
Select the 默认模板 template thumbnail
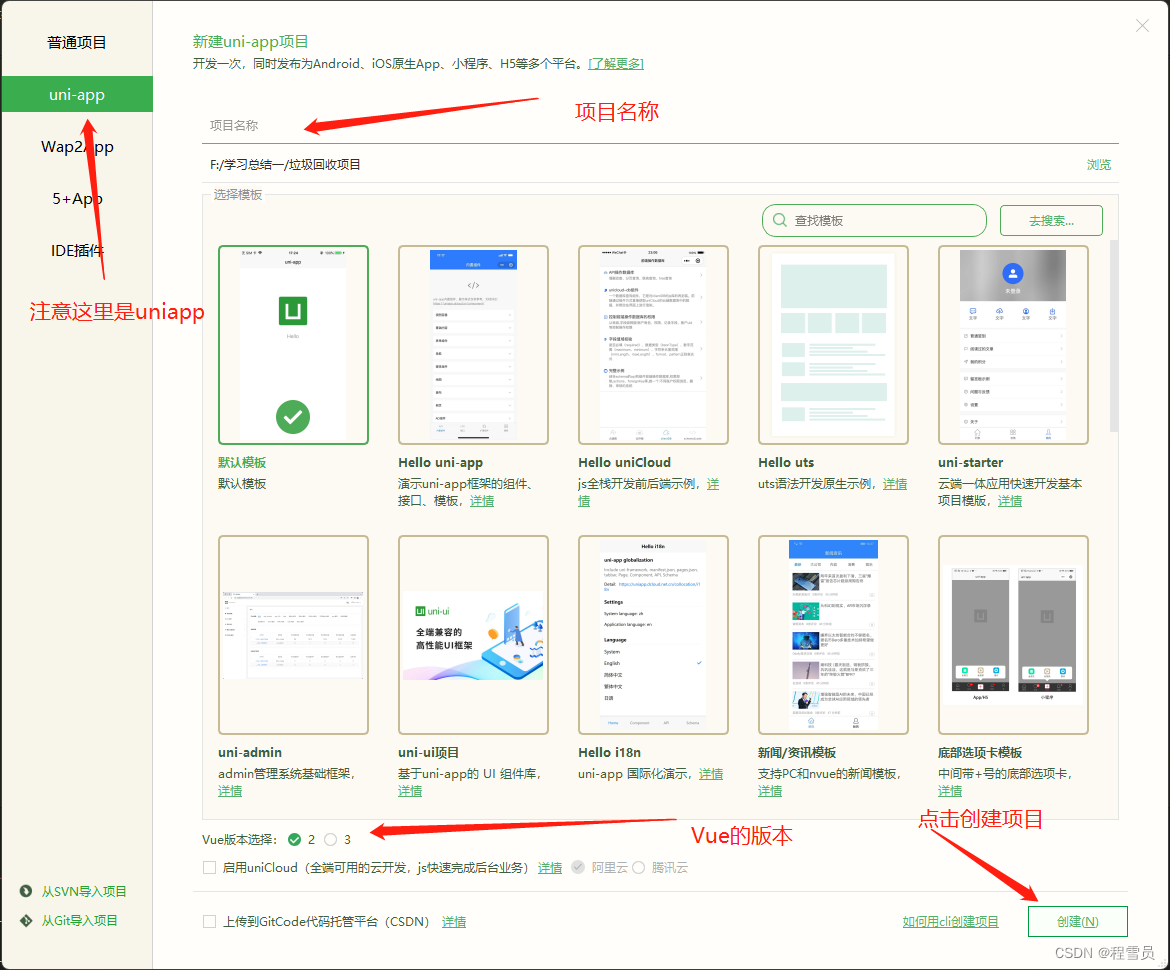293,345
